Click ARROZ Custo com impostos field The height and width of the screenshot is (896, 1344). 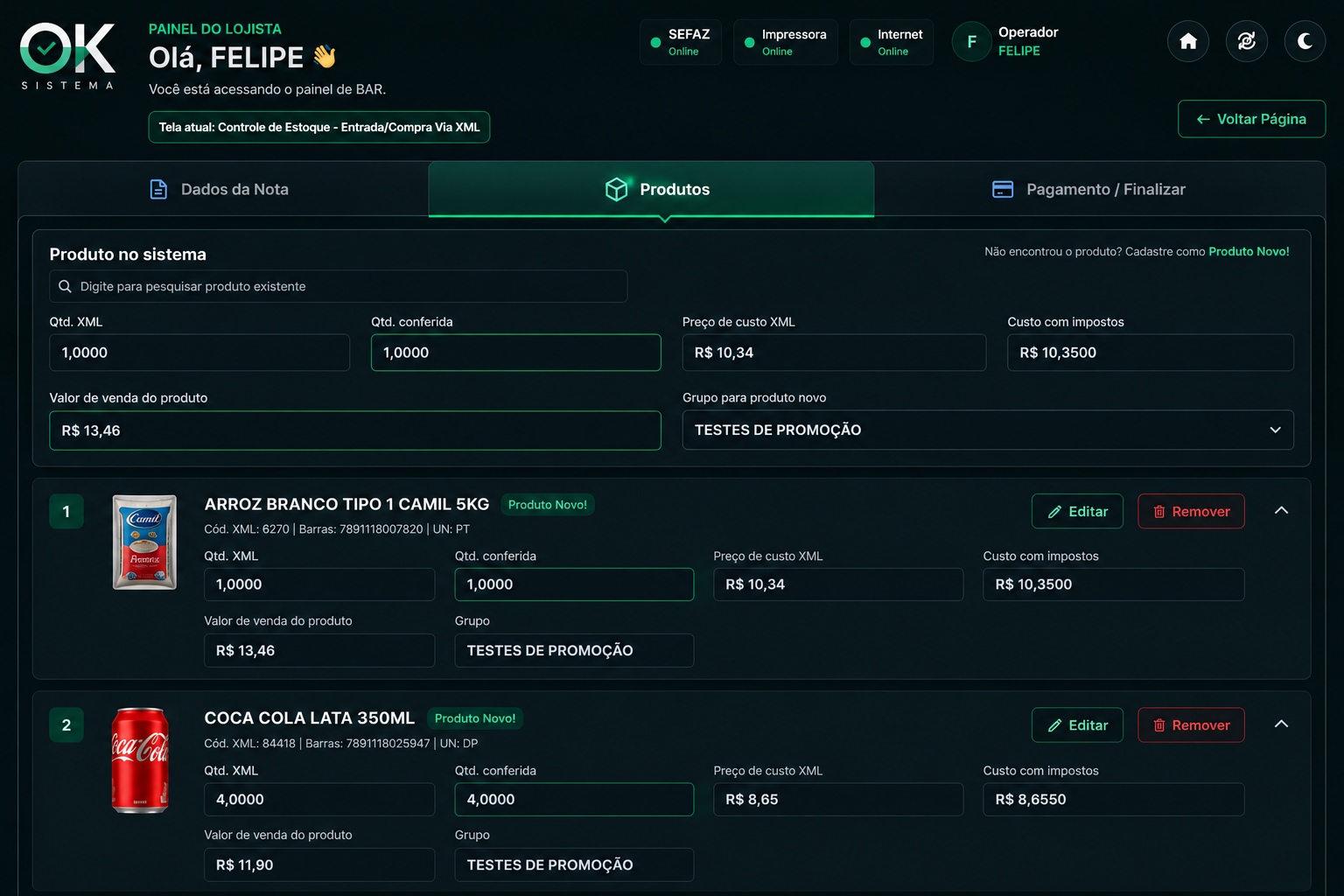click(1114, 584)
